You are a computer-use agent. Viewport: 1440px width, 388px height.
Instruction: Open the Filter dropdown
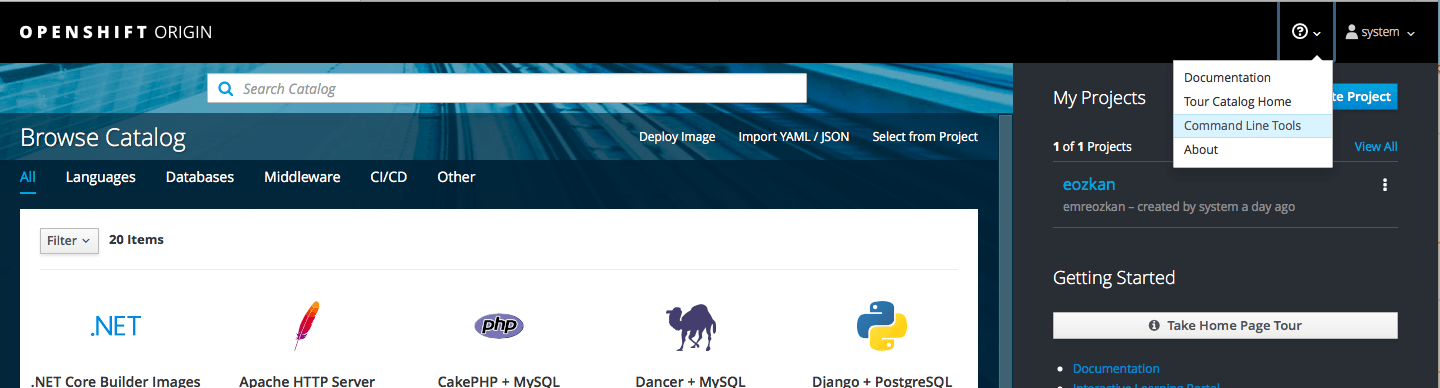69,240
